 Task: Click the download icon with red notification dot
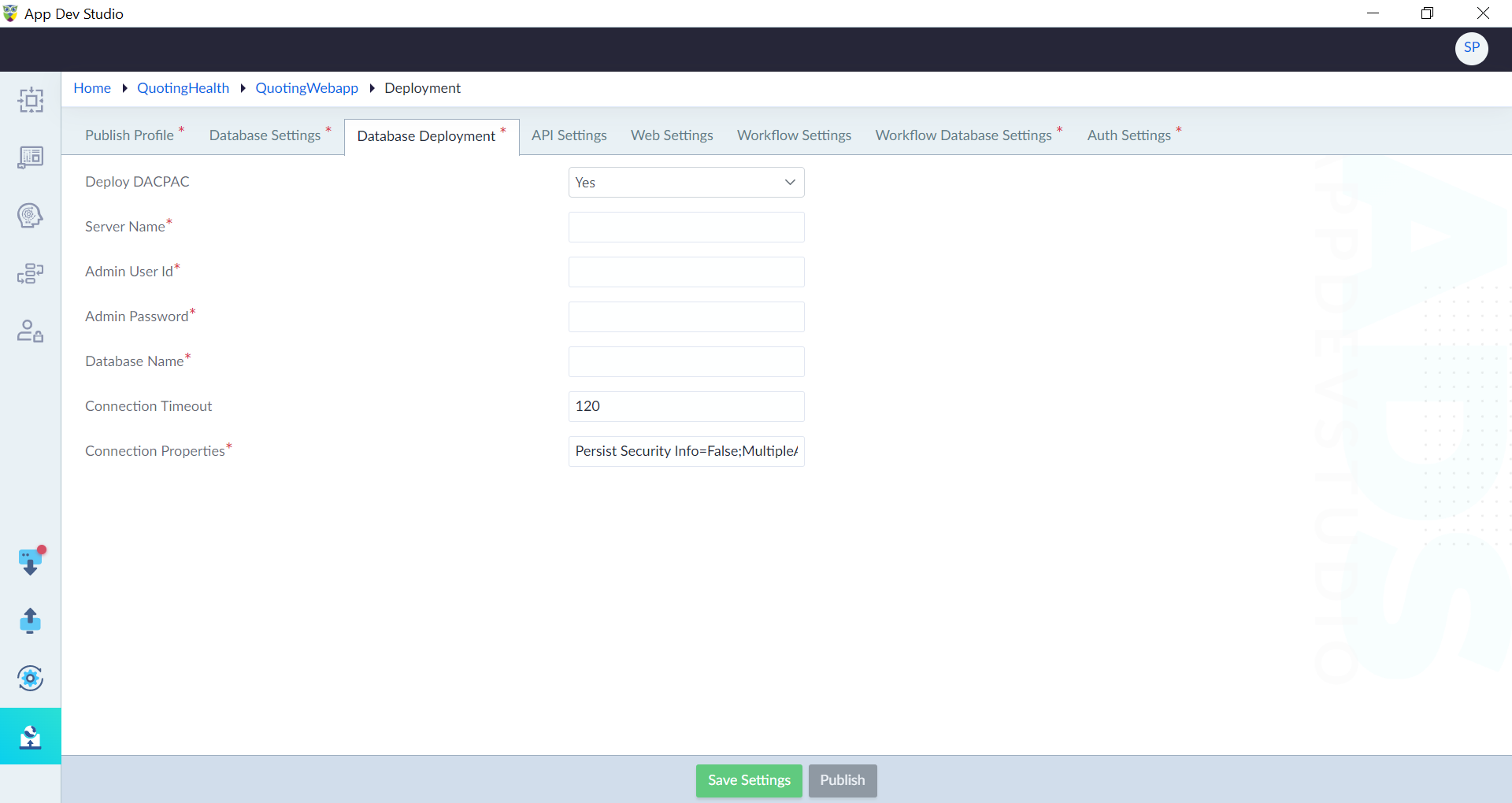point(31,561)
